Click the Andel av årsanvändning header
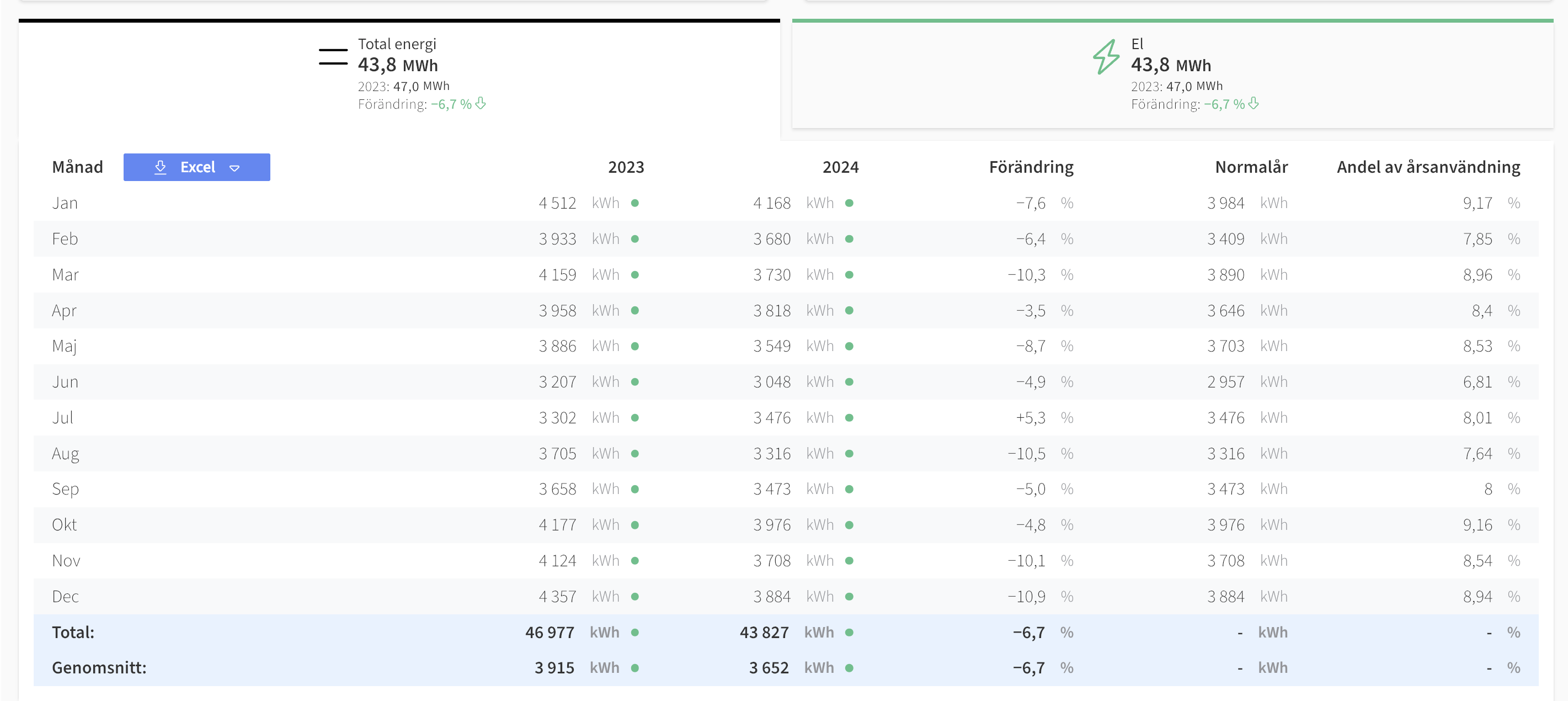1568x701 pixels. [1428, 167]
